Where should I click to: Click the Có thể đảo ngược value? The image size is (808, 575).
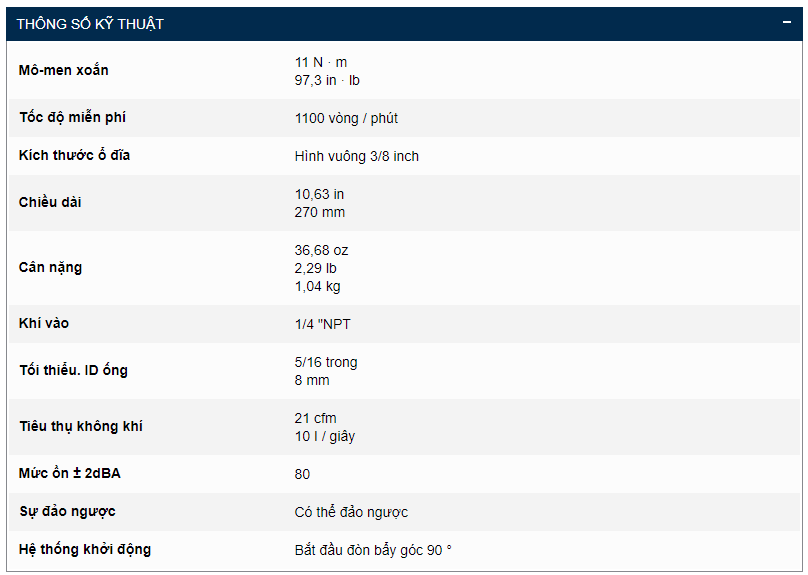(x=351, y=512)
